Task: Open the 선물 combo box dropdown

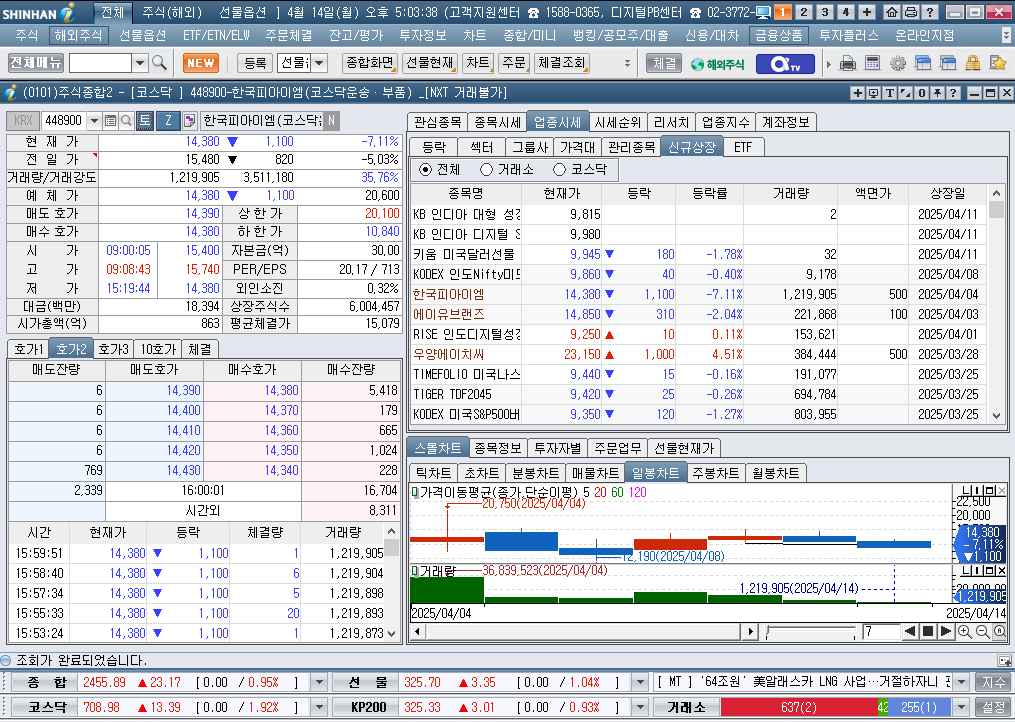Action: click(x=319, y=63)
